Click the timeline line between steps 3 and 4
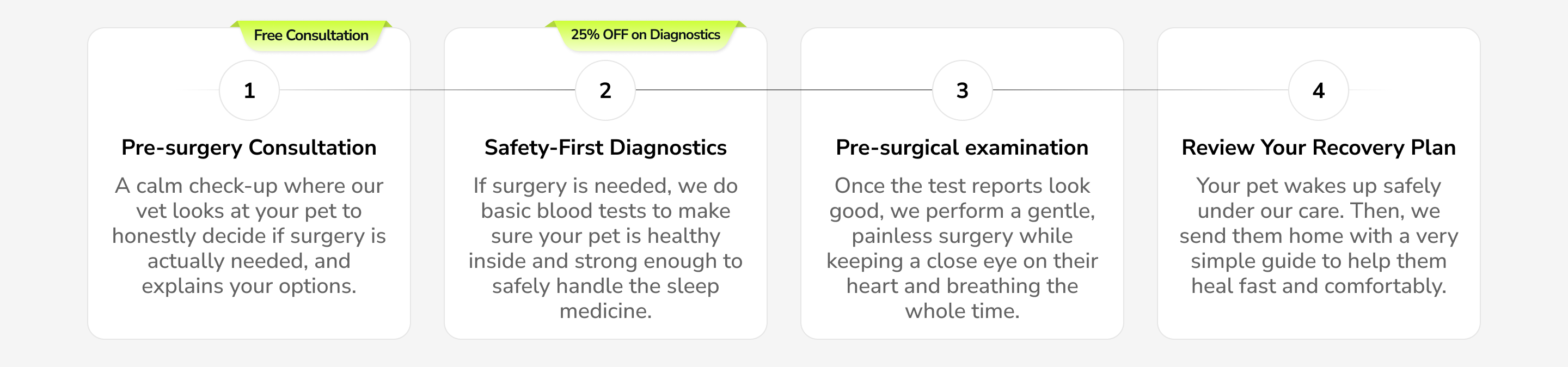This screenshot has width=1568, height=367. point(1140,90)
